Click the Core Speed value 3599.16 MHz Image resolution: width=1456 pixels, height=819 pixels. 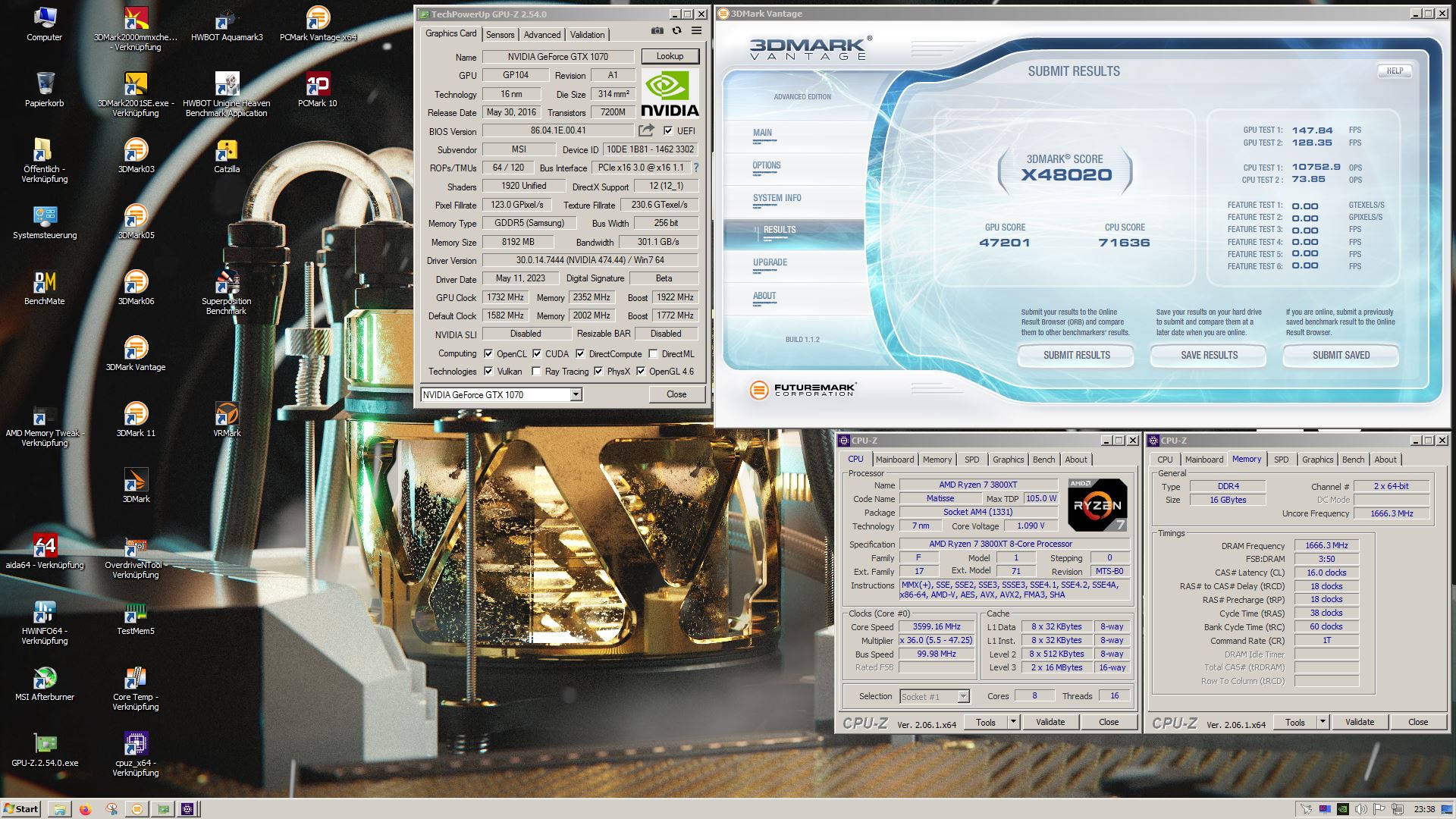tap(937, 626)
